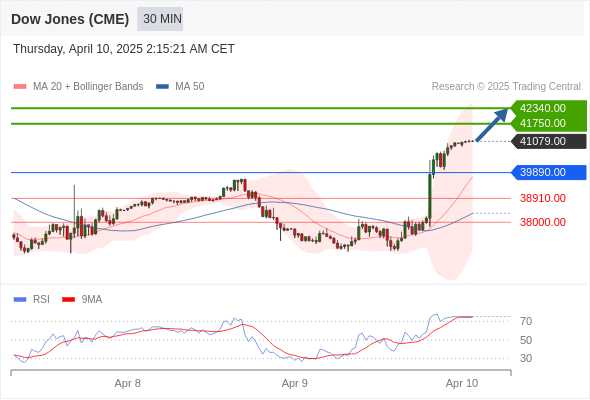Click the red 38910.00 support label

(x=543, y=198)
